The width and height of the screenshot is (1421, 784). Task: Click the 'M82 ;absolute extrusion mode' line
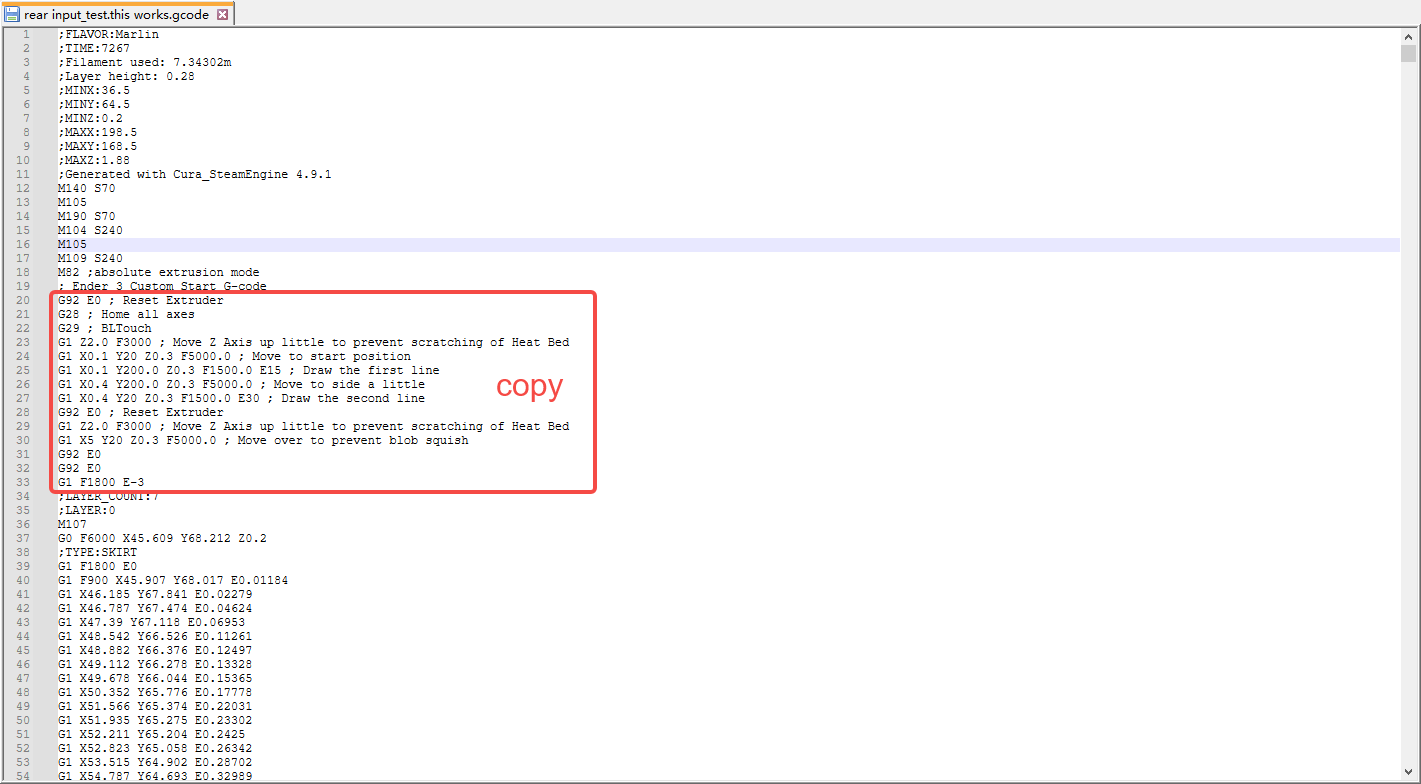(x=158, y=272)
